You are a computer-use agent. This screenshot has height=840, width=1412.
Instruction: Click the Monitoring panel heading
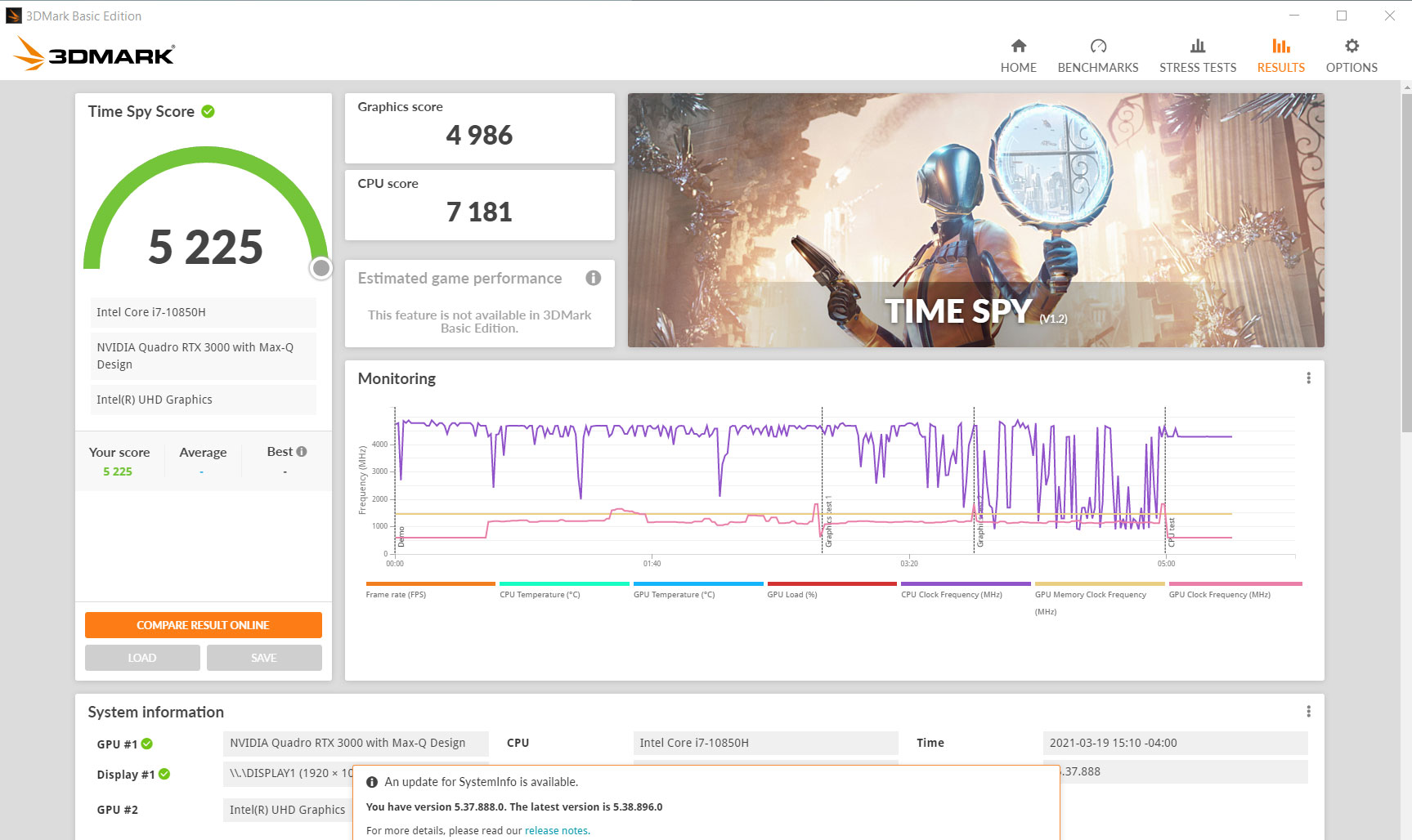[x=397, y=378]
